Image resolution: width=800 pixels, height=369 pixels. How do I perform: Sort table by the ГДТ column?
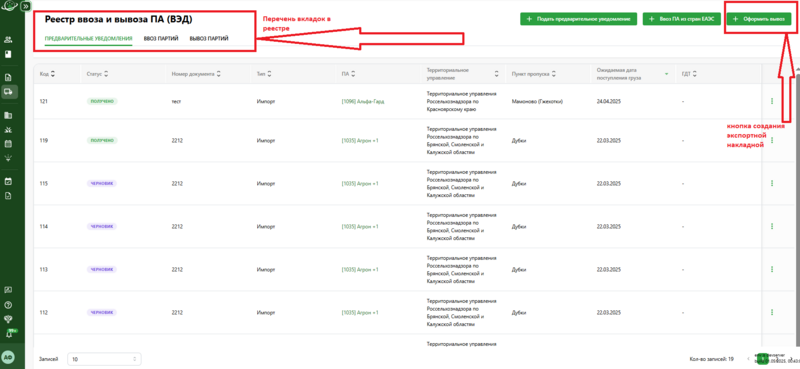coord(695,74)
